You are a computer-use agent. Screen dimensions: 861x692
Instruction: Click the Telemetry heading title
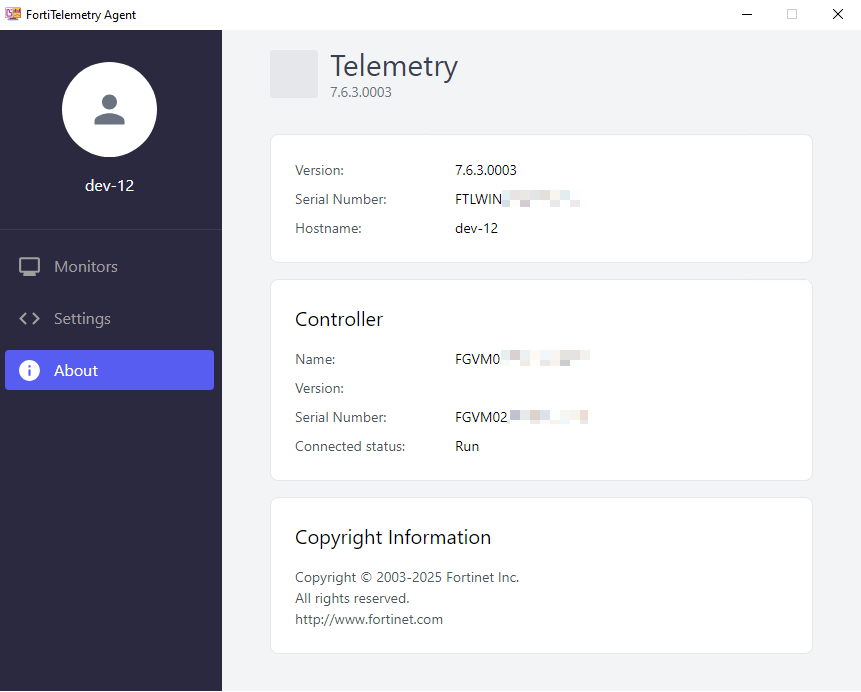[394, 66]
